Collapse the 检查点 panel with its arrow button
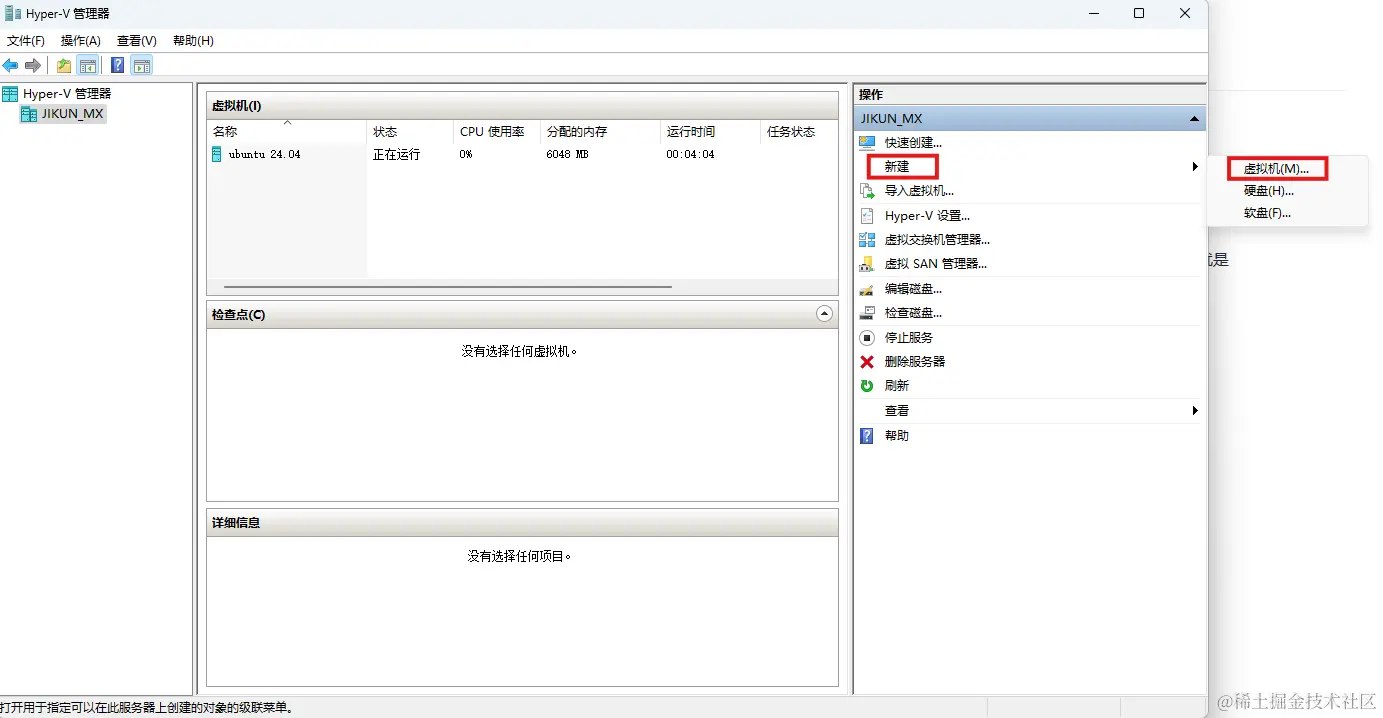Viewport: 1383px width, 718px height. click(x=824, y=314)
